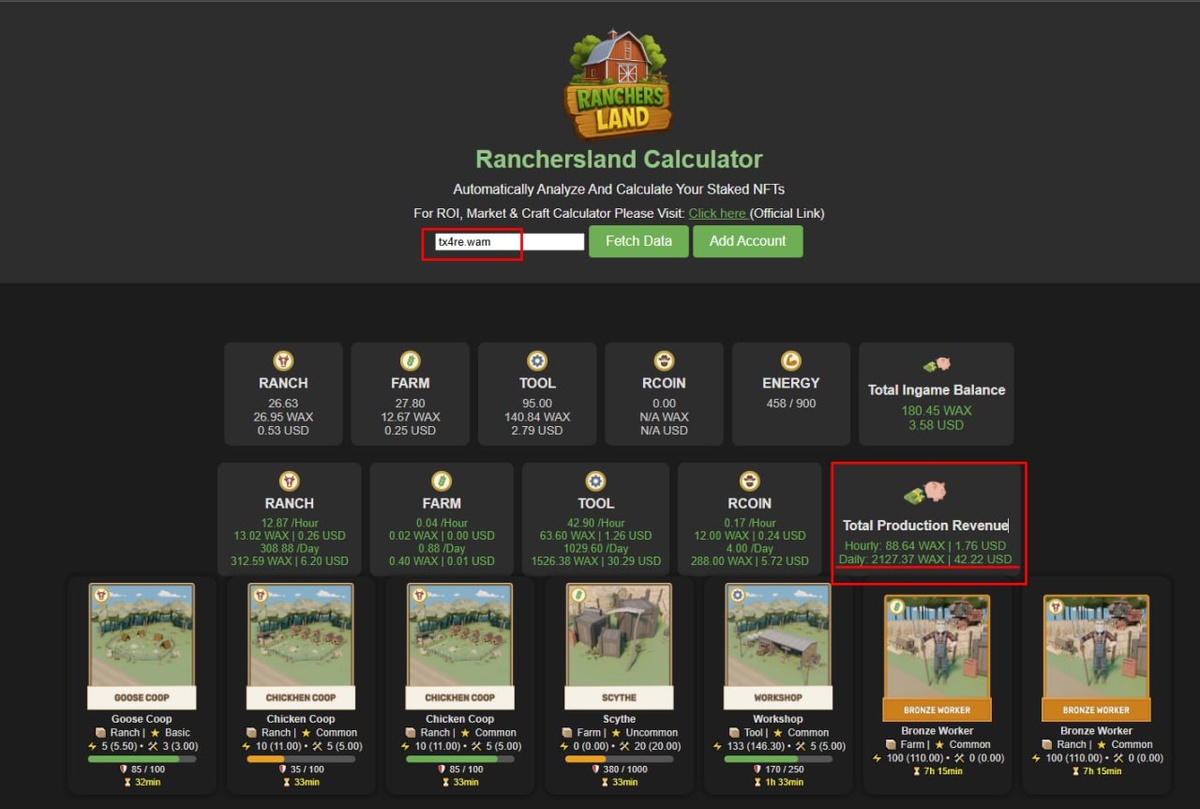Click '0.40 WAX | 0.01 USD' farm revenue
Image resolution: width=1200 pixels, height=809 pixels.
441,561
